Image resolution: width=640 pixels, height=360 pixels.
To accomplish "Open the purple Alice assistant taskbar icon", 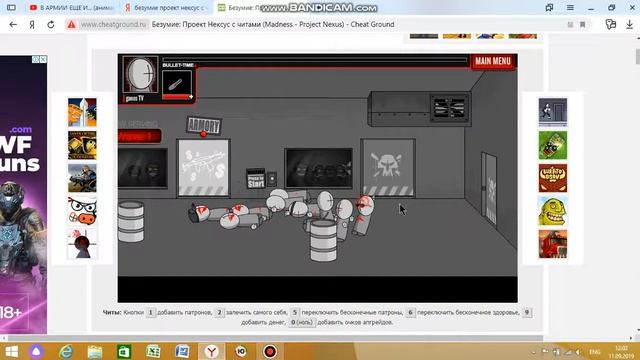I will click(x=36, y=351).
